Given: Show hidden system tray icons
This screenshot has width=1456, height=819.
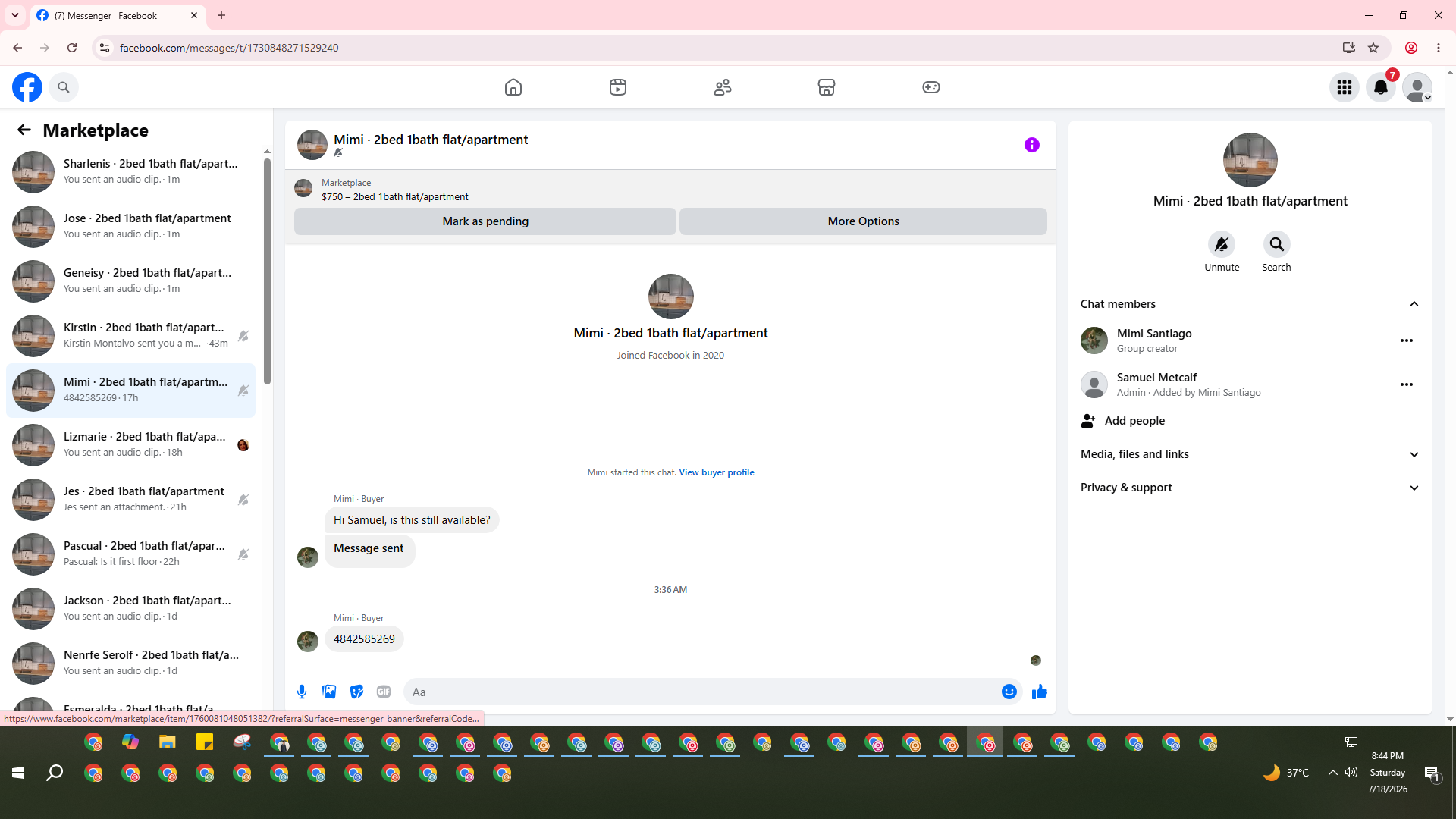Looking at the screenshot, I should click(1332, 773).
